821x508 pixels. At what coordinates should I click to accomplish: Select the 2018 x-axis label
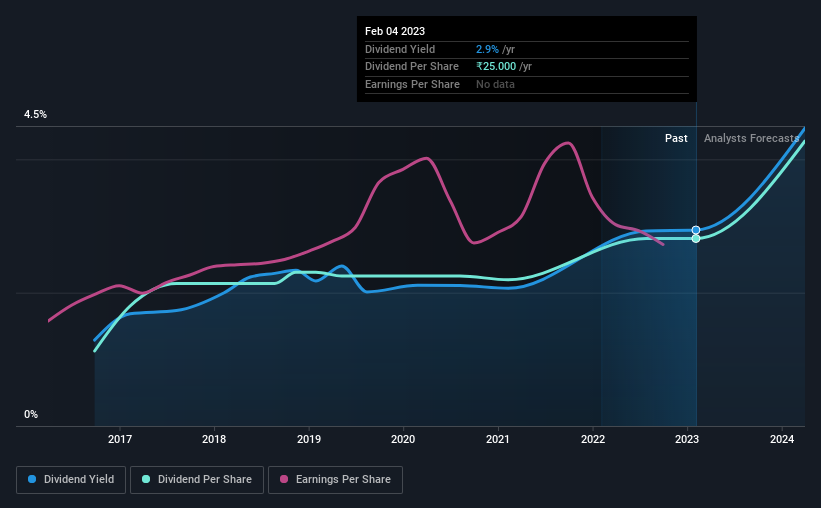pyautogui.click(x=214, y=439)
